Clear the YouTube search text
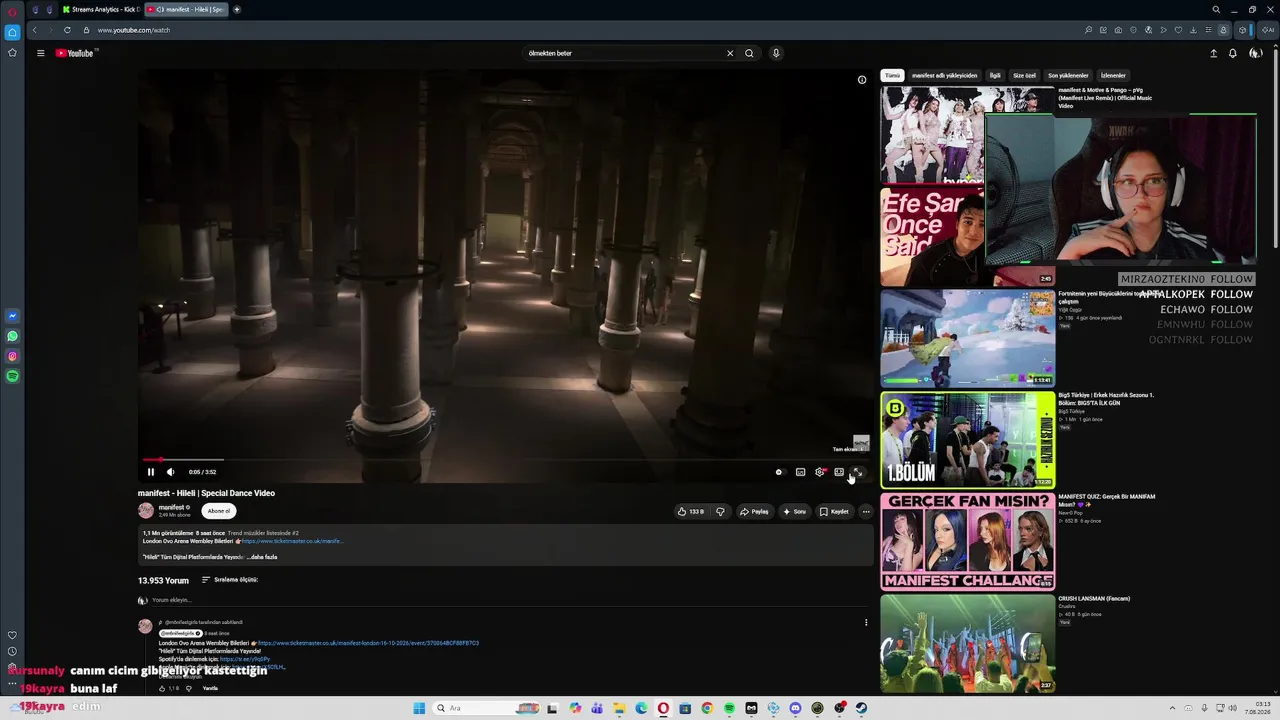Screen dimensions: 1280x720 pyautogui.click(x=730, y=53)
